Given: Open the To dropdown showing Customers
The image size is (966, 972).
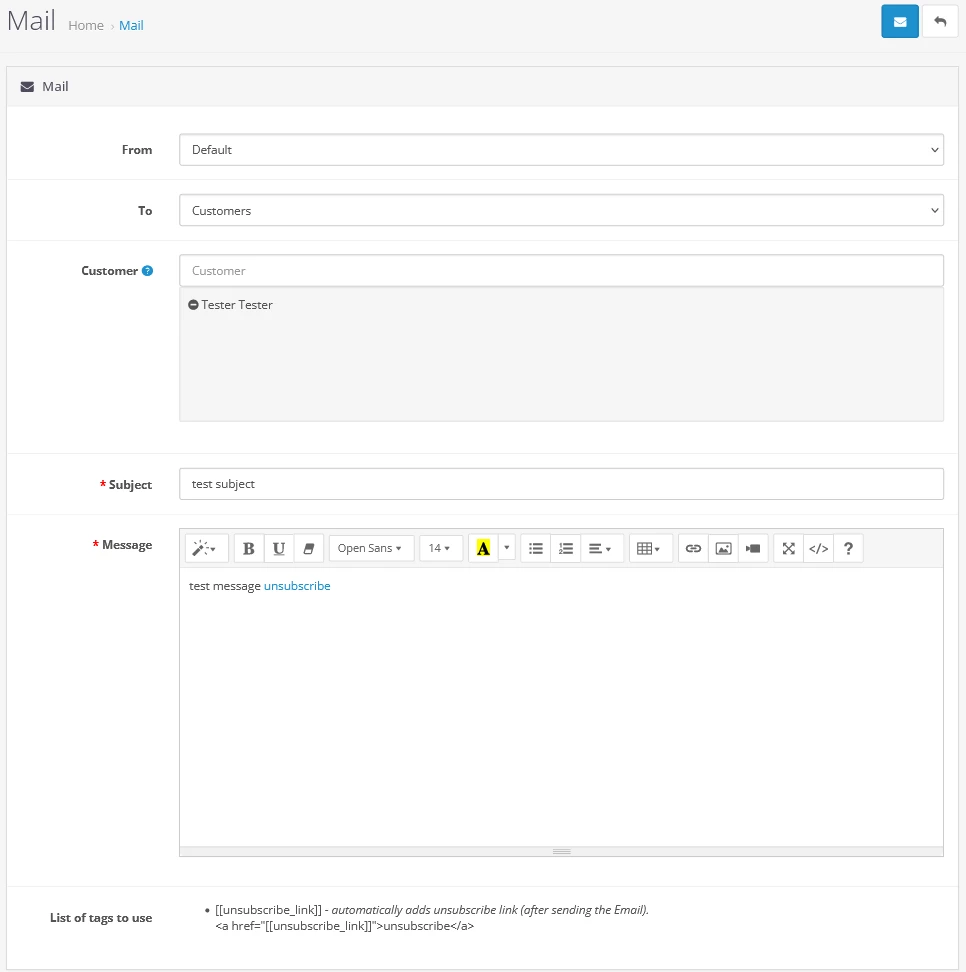Looking at the screenshot, I should coord(561,211).
